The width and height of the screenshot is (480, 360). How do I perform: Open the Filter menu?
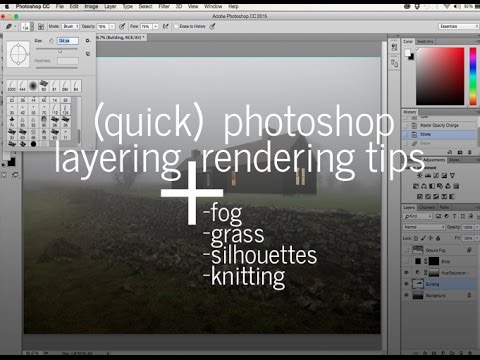(x=164, y=6)
